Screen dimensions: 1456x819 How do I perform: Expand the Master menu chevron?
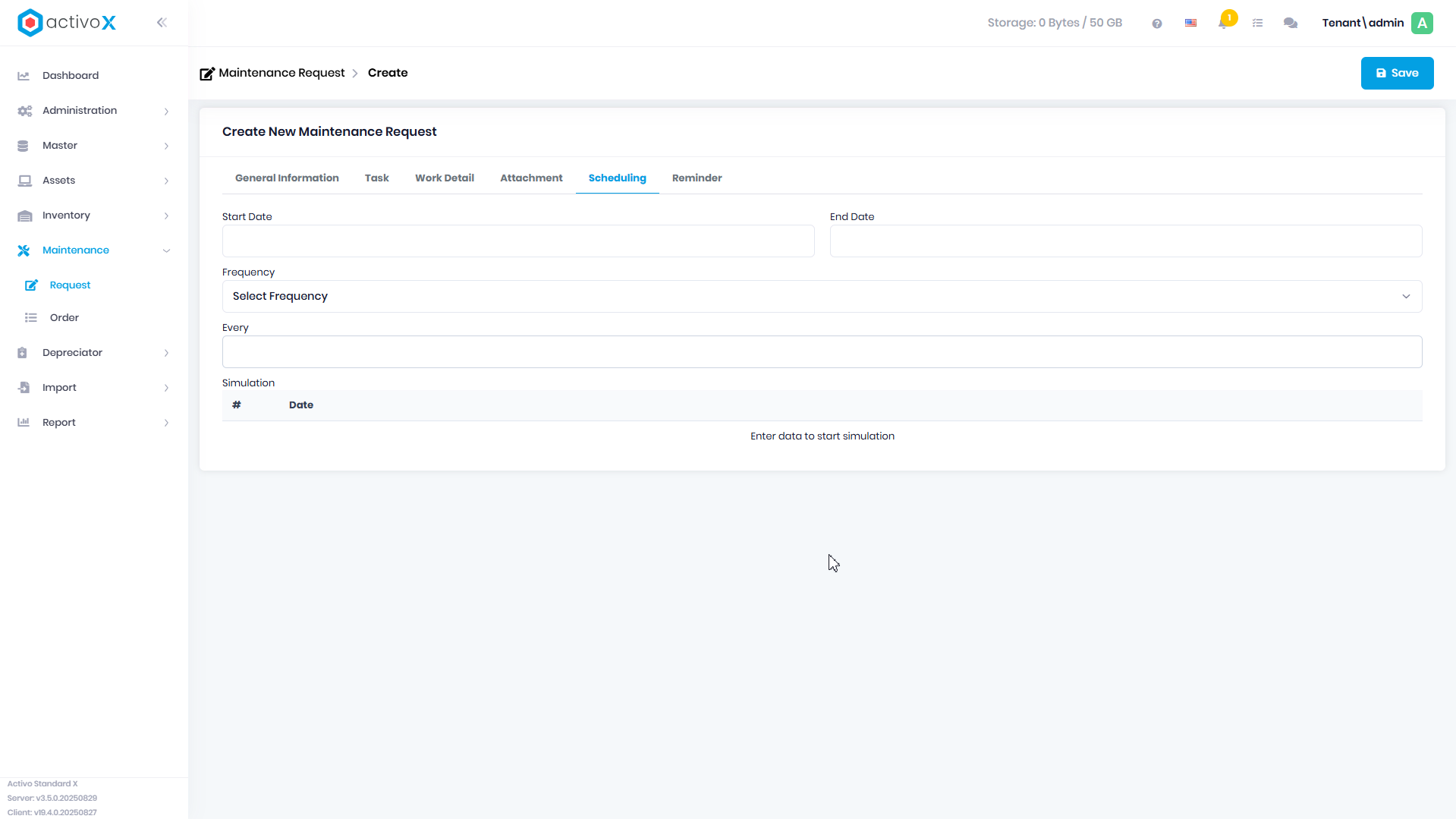click(166, 146)
